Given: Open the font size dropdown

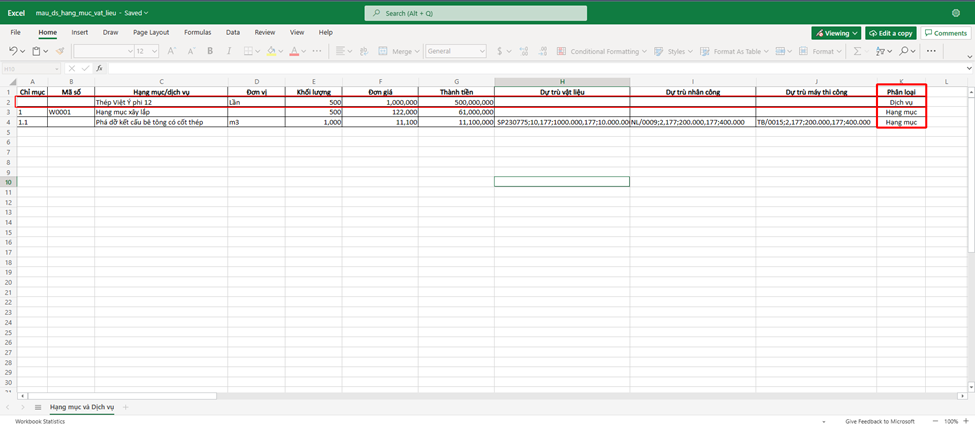Looking at the screenshot, I should coord(147,51).
